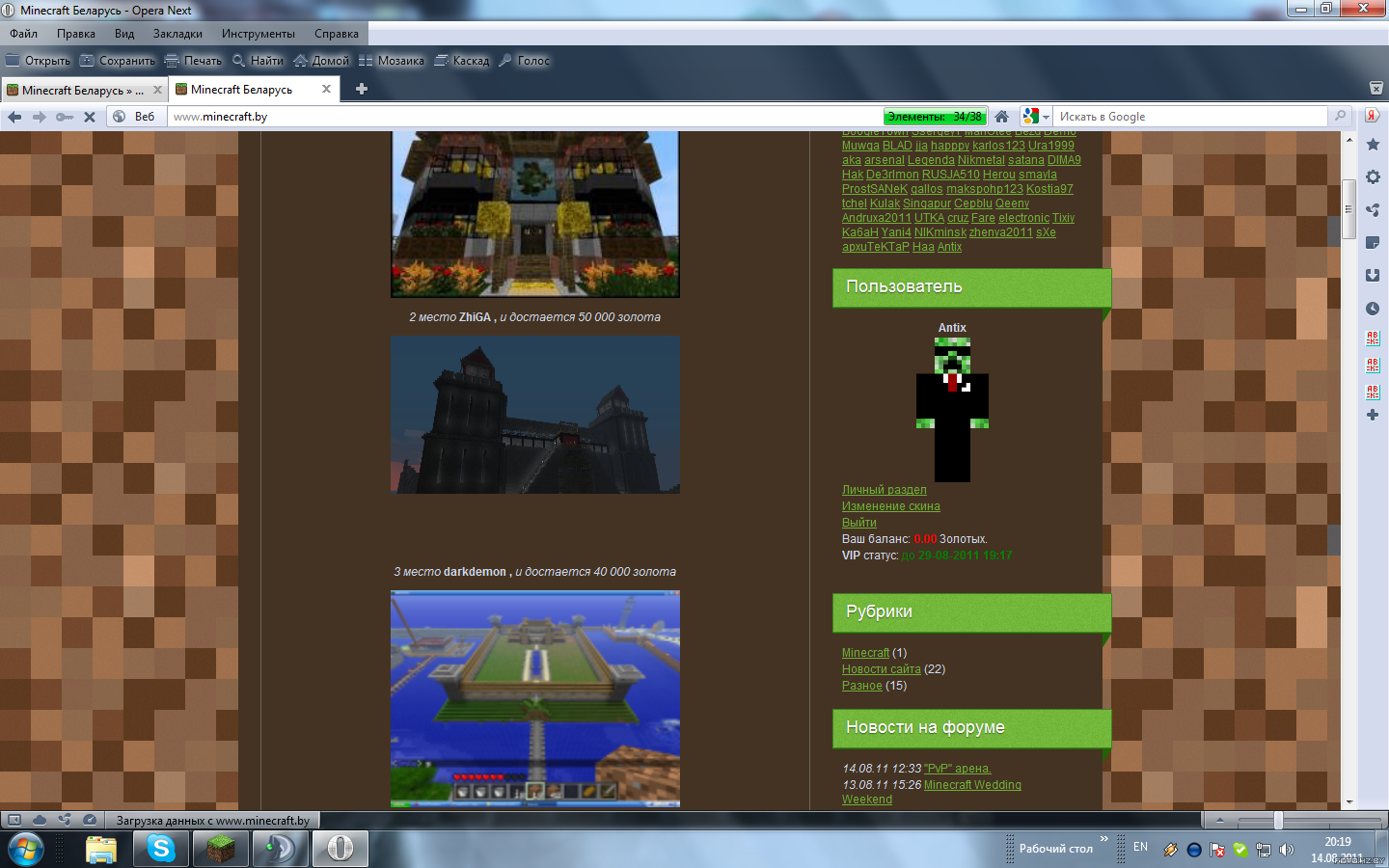Click Каскад cascade windows button
Image resolution: width=1389 pixels, height=868 pixels.
click(462, 61)
